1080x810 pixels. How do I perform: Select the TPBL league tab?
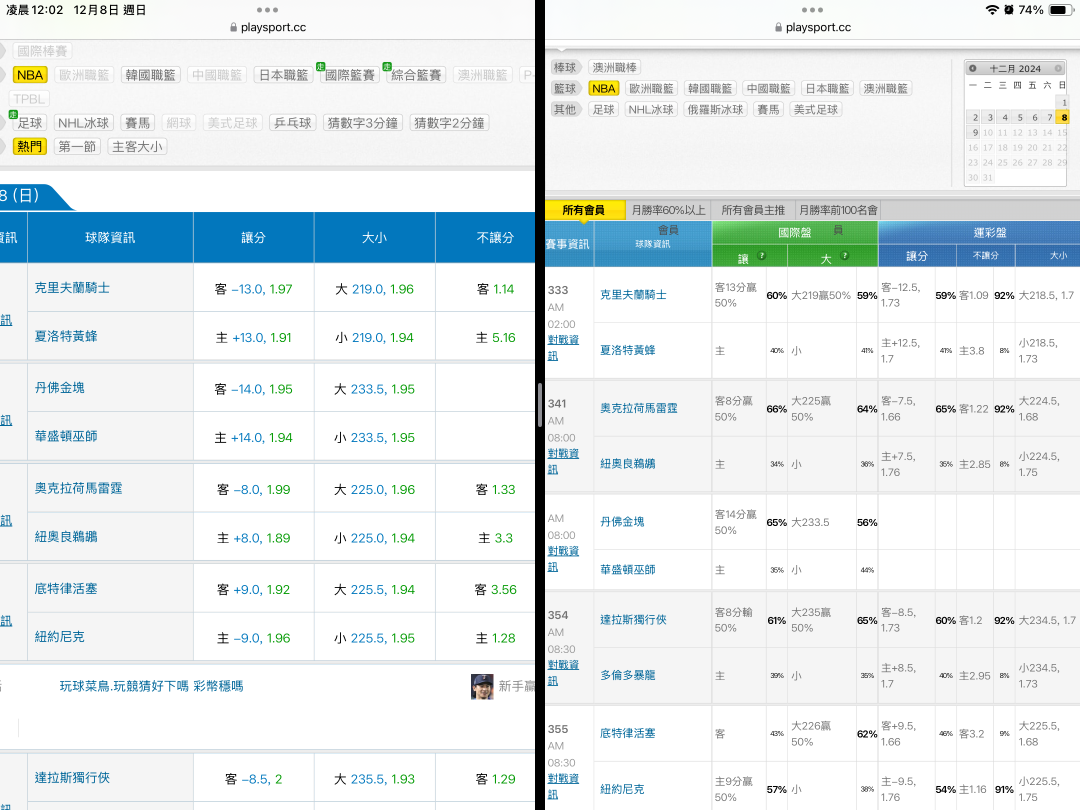click(29, 99)
